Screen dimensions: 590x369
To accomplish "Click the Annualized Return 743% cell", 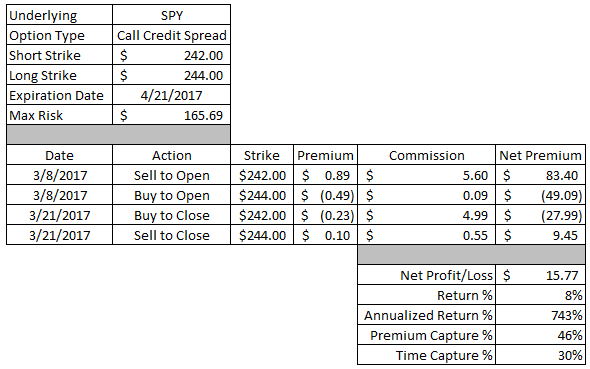I will tap(540, 314).
